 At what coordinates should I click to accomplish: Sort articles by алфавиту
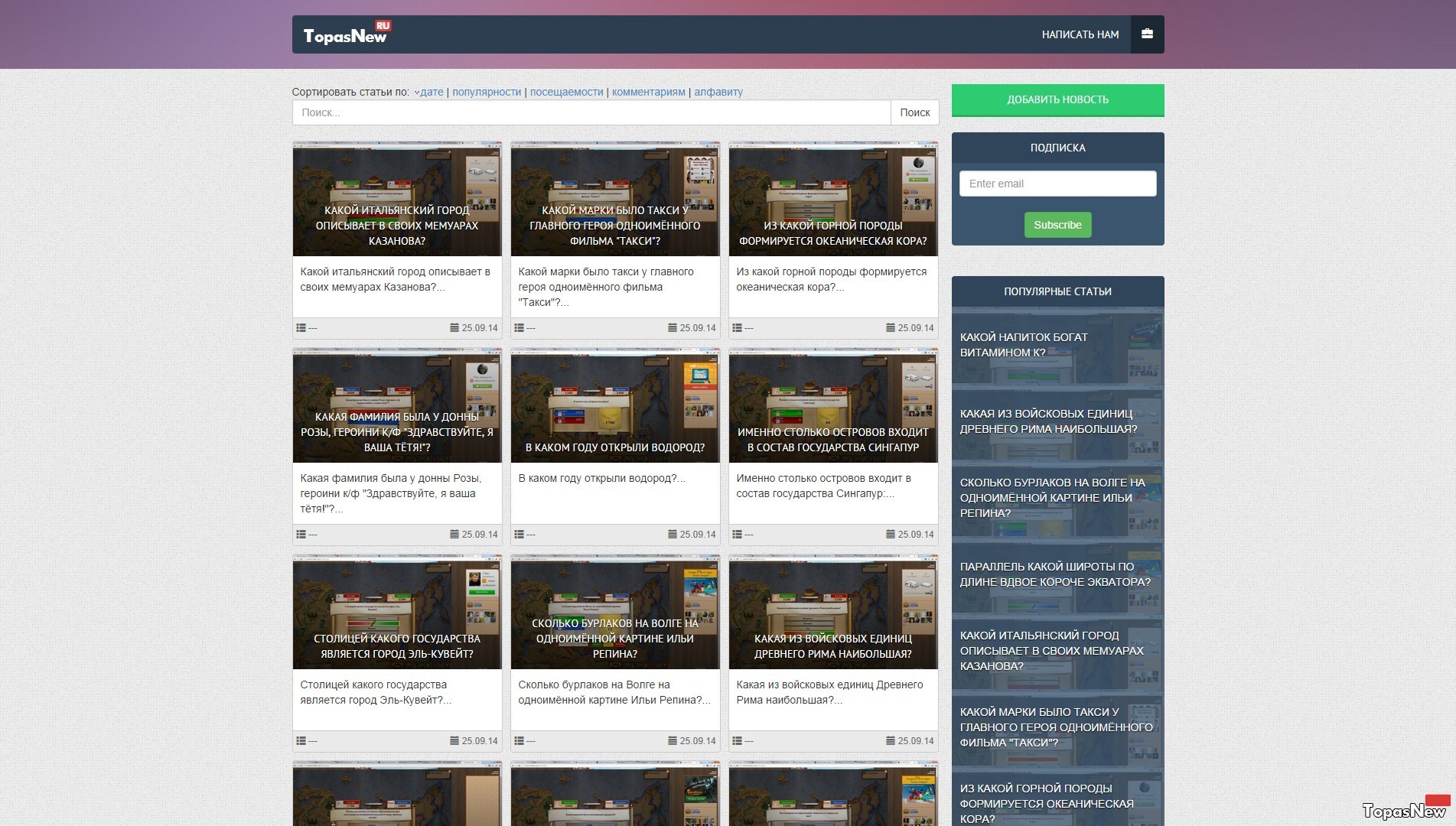point(718,93)
